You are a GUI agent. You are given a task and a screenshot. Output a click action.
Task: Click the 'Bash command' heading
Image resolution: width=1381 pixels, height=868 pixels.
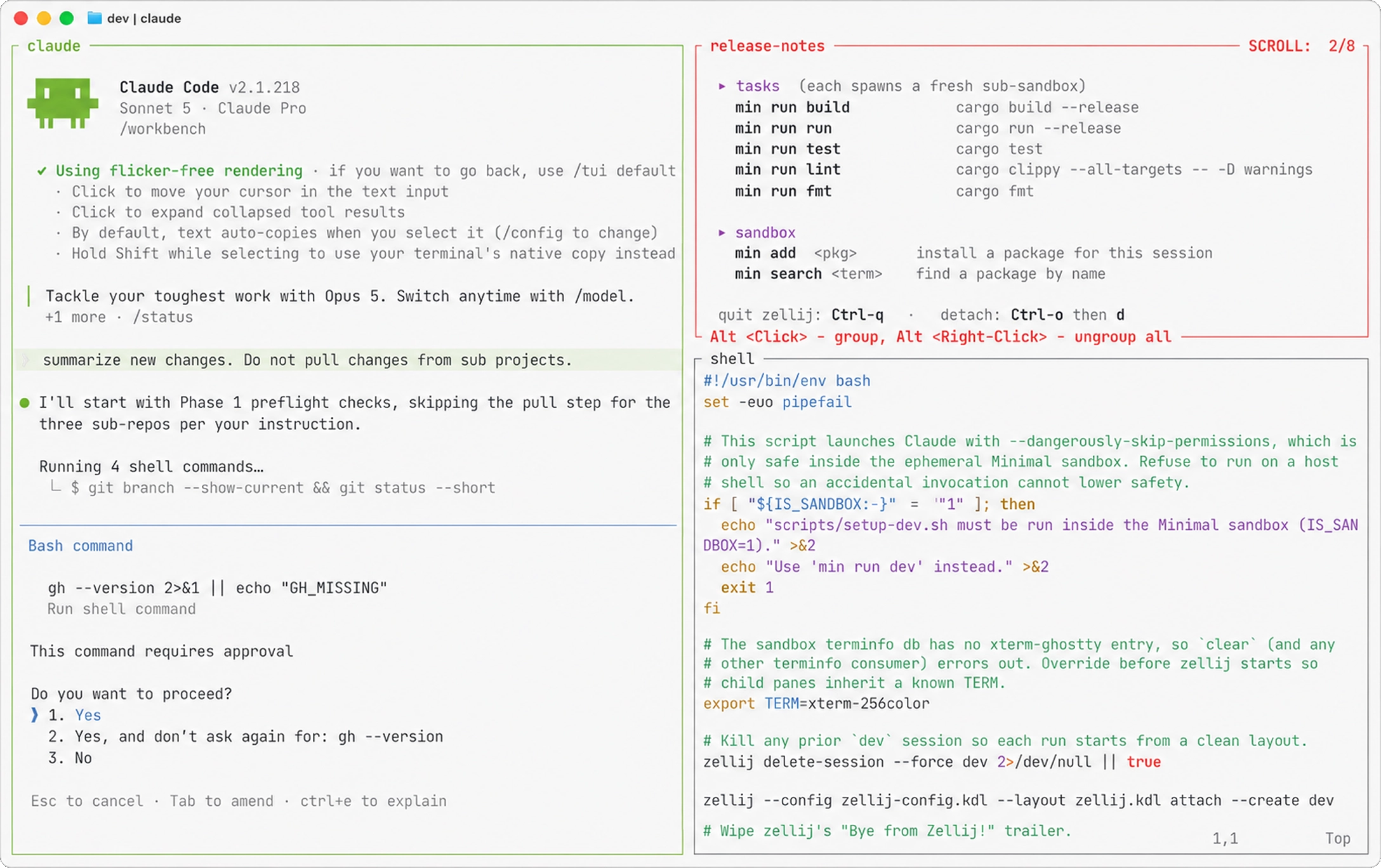81,546
